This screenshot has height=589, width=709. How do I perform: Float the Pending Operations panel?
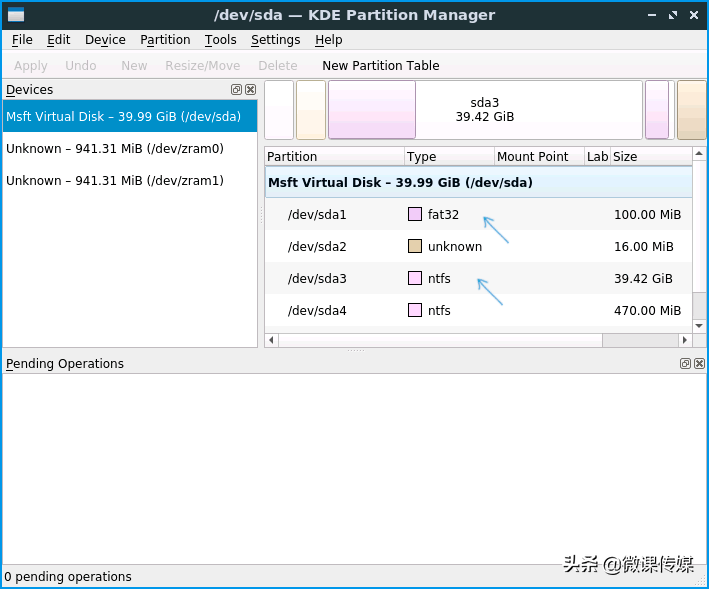tap(685, 363)
